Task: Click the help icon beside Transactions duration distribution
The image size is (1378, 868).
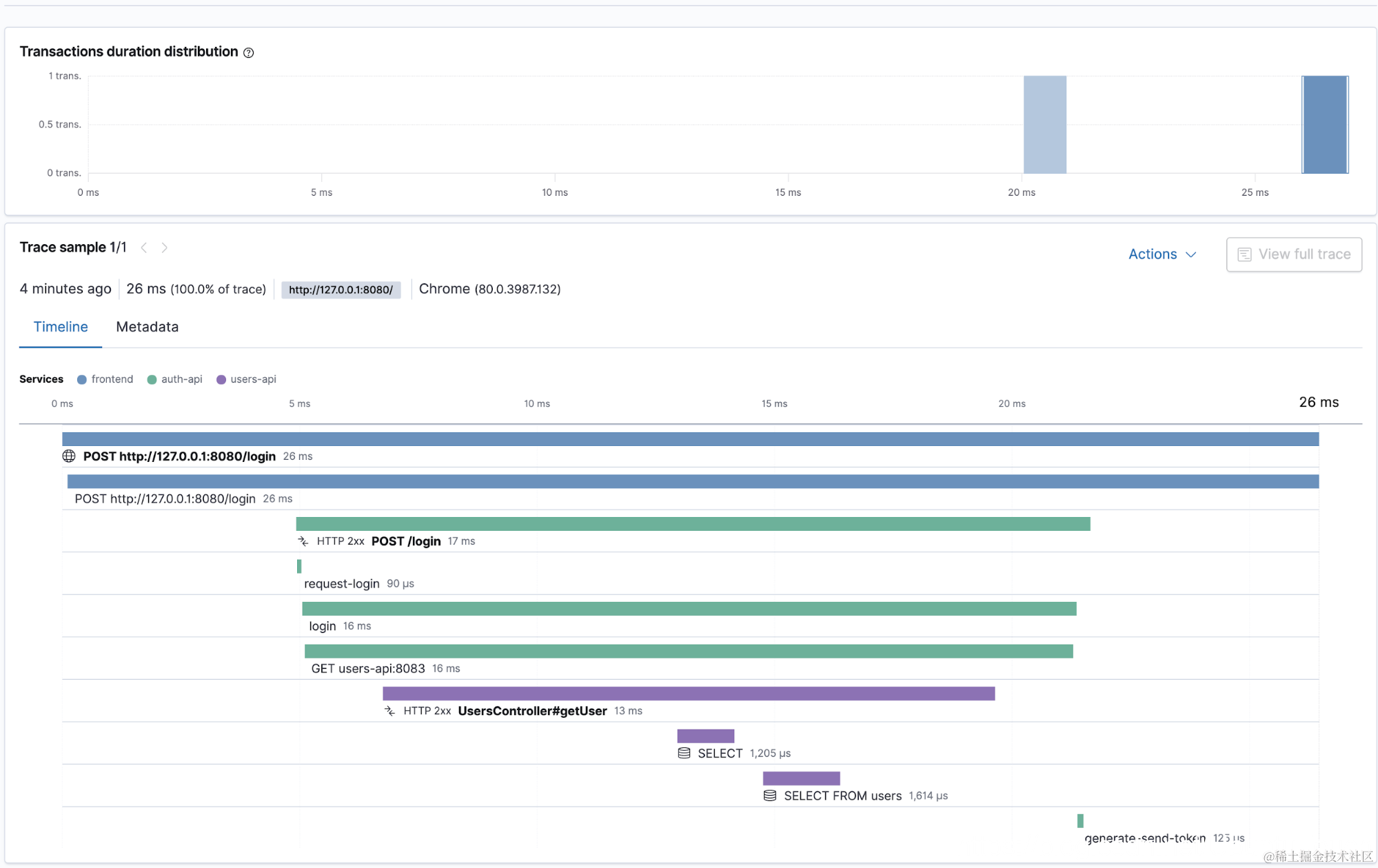Action: [249, 52]
